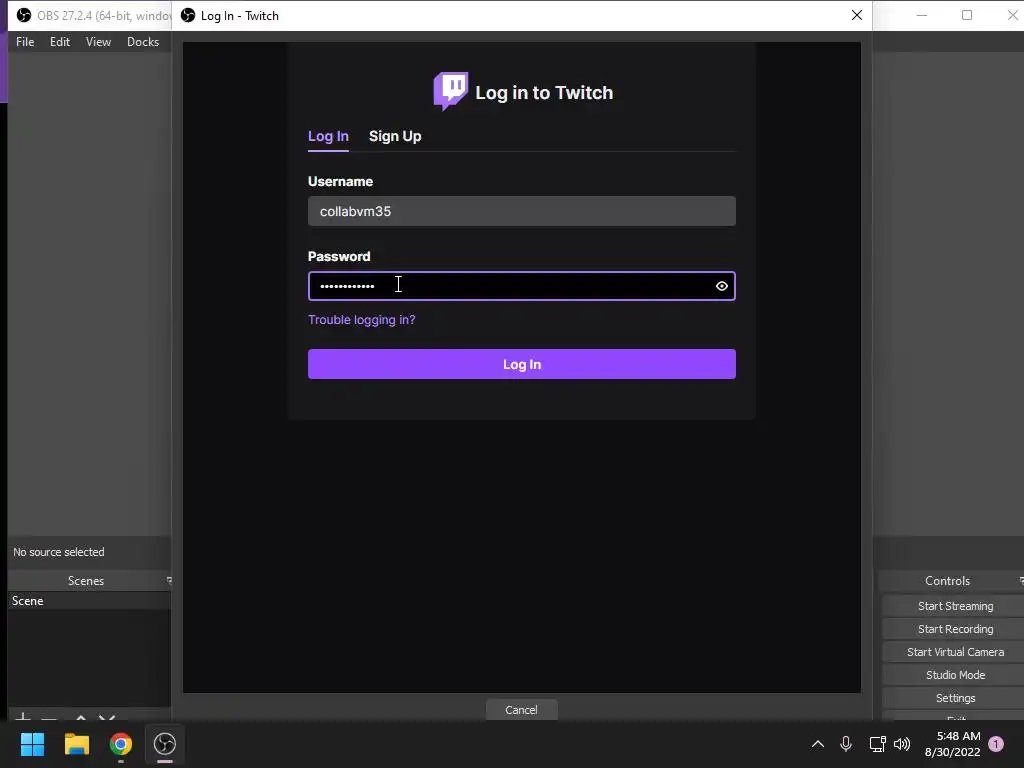Open the Trouble logging in? link
Screen dimensions: 1024x768
pos(361,319)
